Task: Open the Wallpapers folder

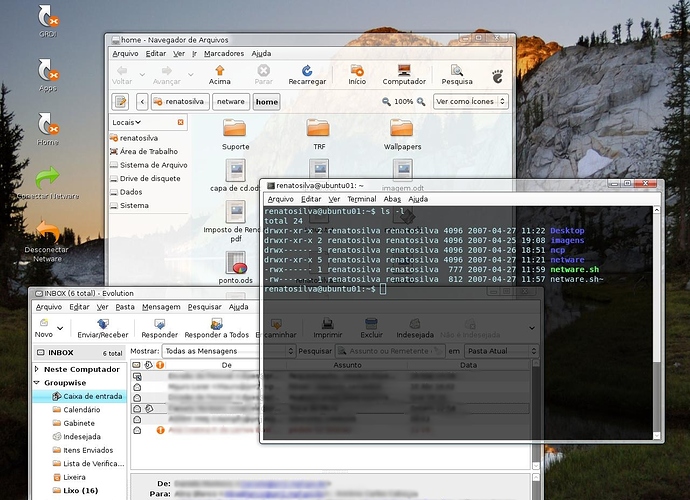Action: coord(402,135)
